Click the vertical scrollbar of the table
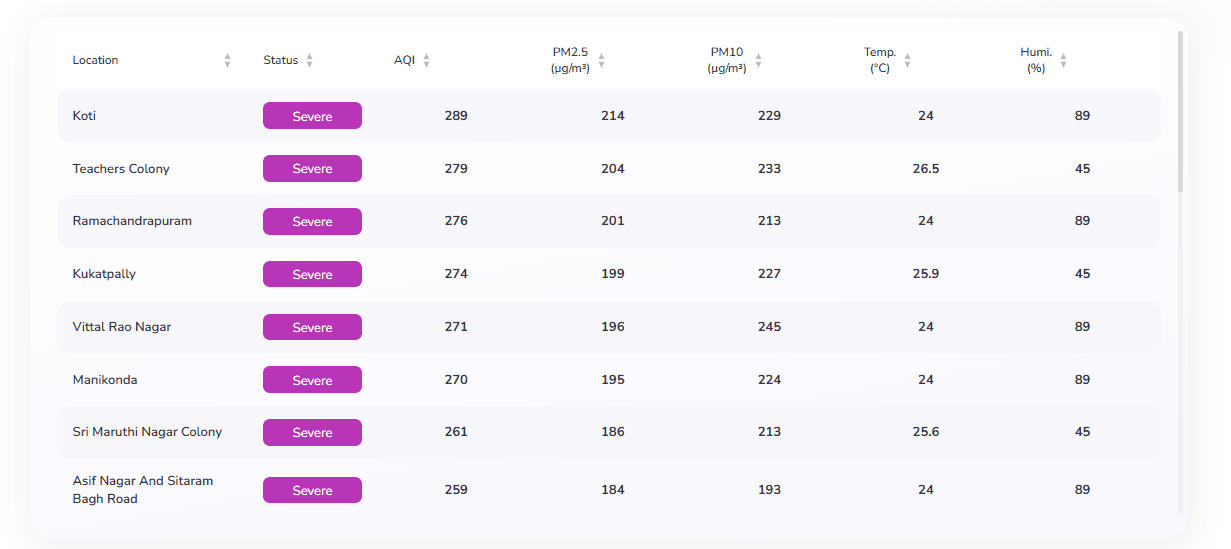The height and width of the screenshot is (549, 1231). tap(1180, 110)
